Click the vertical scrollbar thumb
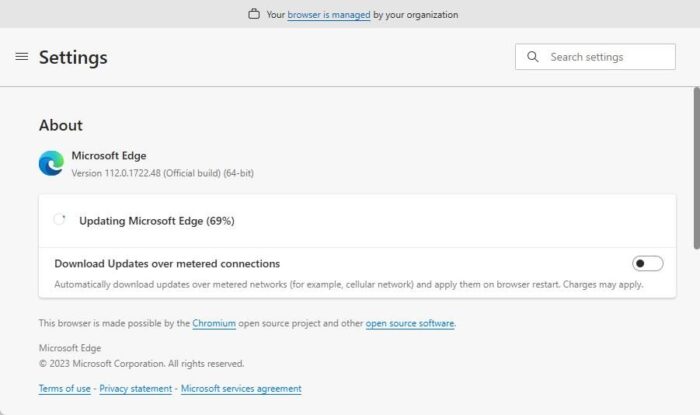Image resolution: width=700 pixels, height=415 pixels. (x=696, y=165)
